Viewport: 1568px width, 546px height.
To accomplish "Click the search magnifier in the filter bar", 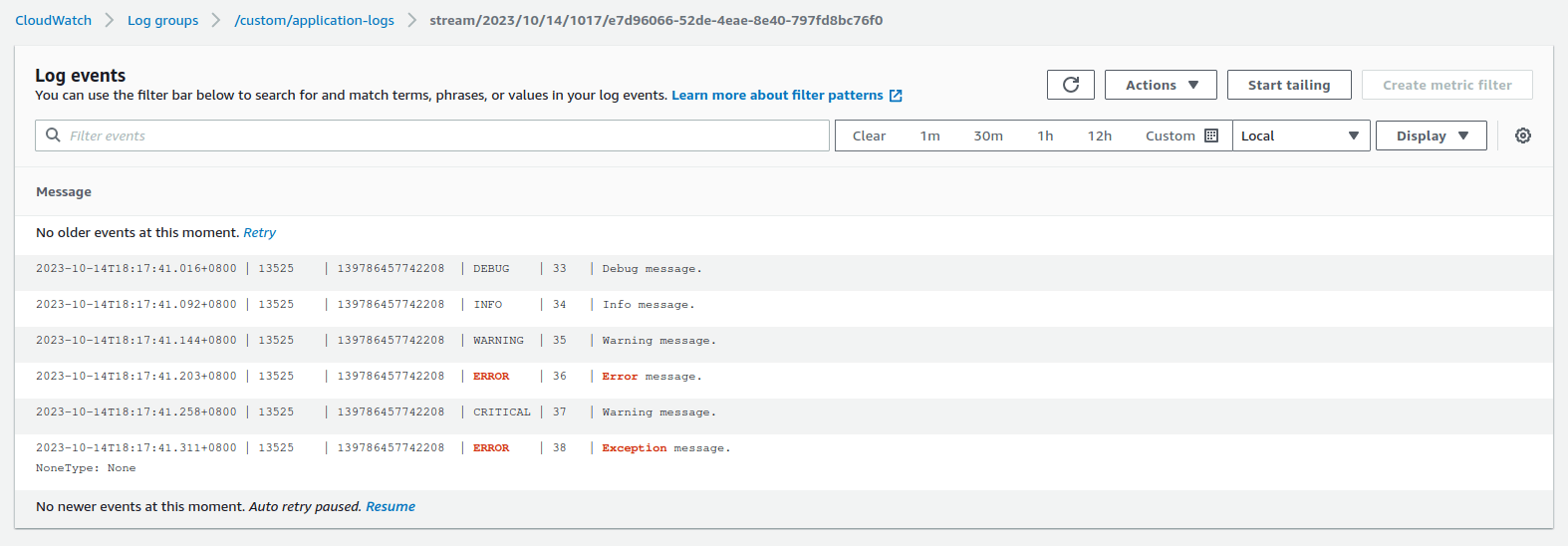I will [53, 136].
